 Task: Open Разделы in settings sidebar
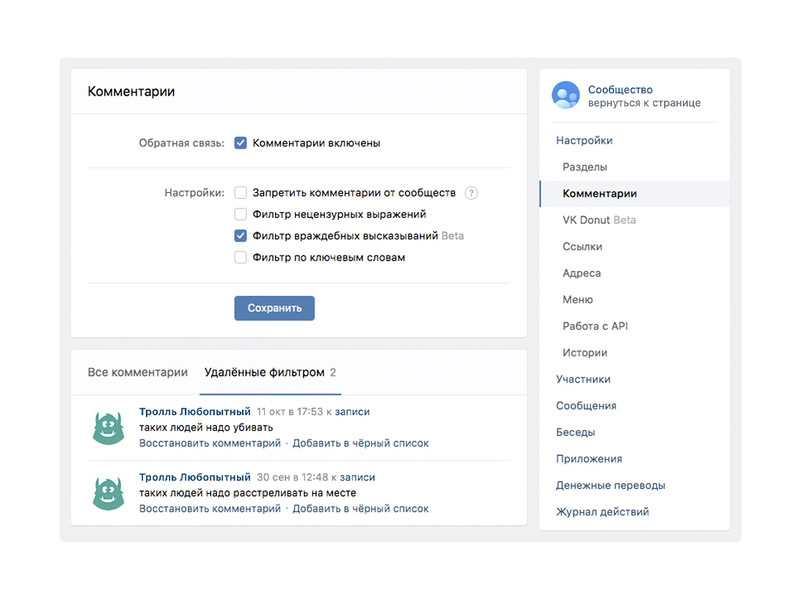(585, 167)
